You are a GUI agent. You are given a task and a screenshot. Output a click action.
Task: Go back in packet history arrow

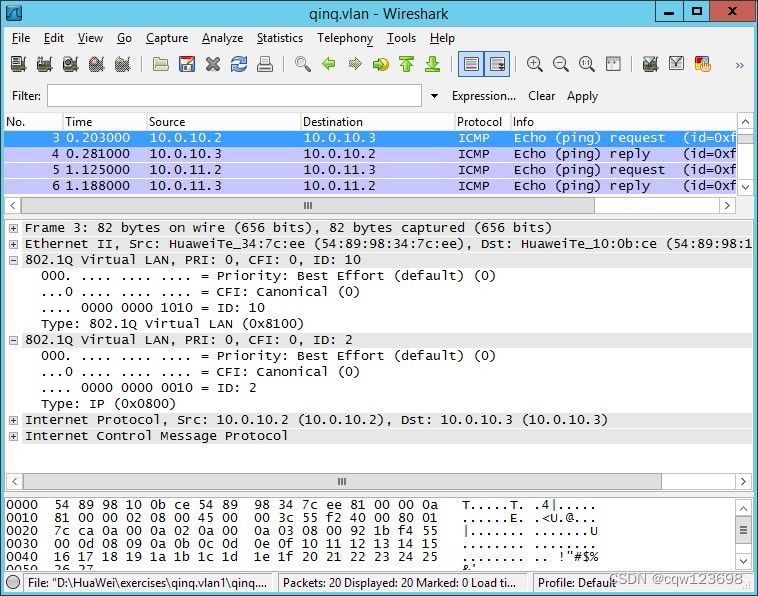[x=329, y=64]
